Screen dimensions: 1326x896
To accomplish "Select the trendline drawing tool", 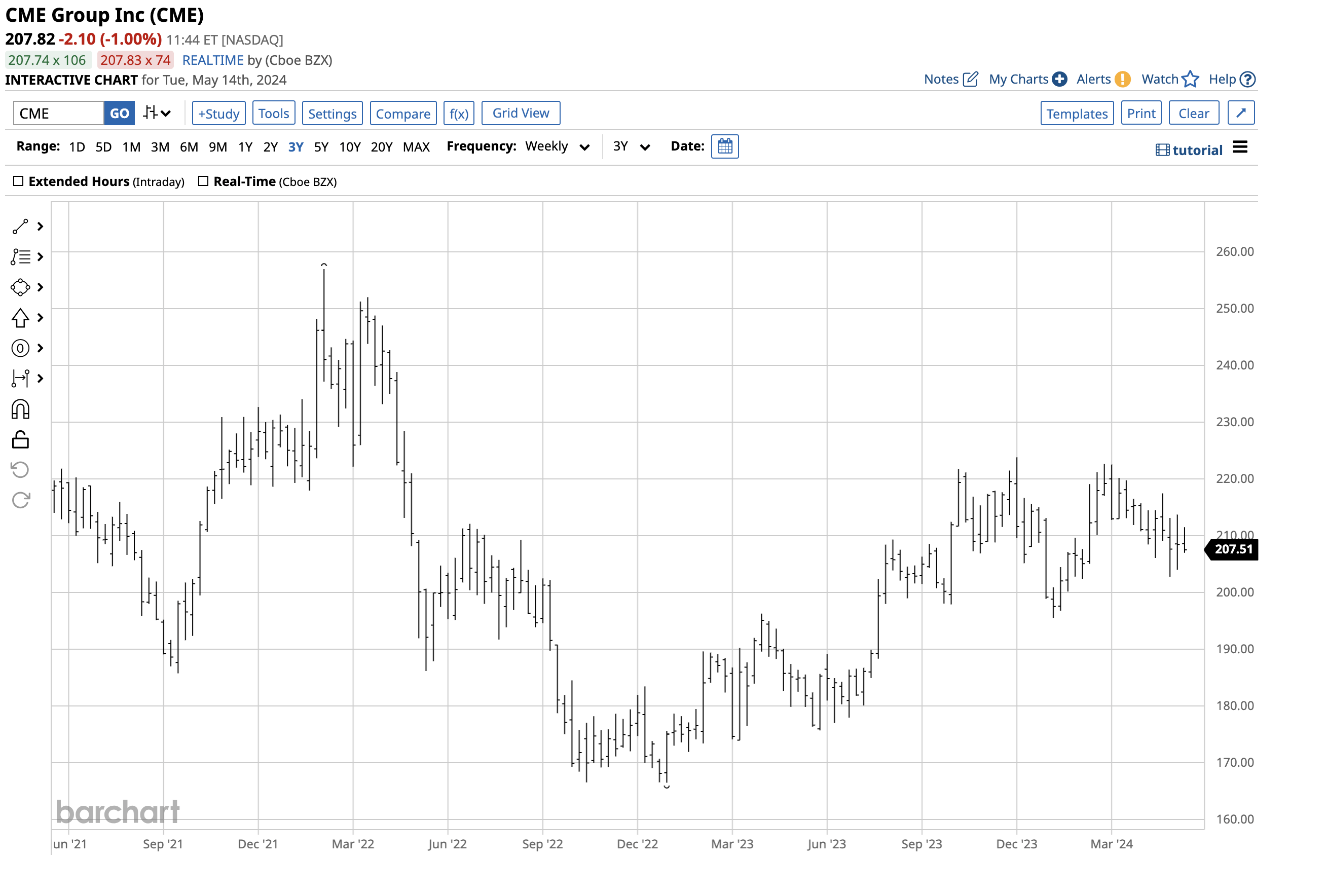I will tap(20, 227).
